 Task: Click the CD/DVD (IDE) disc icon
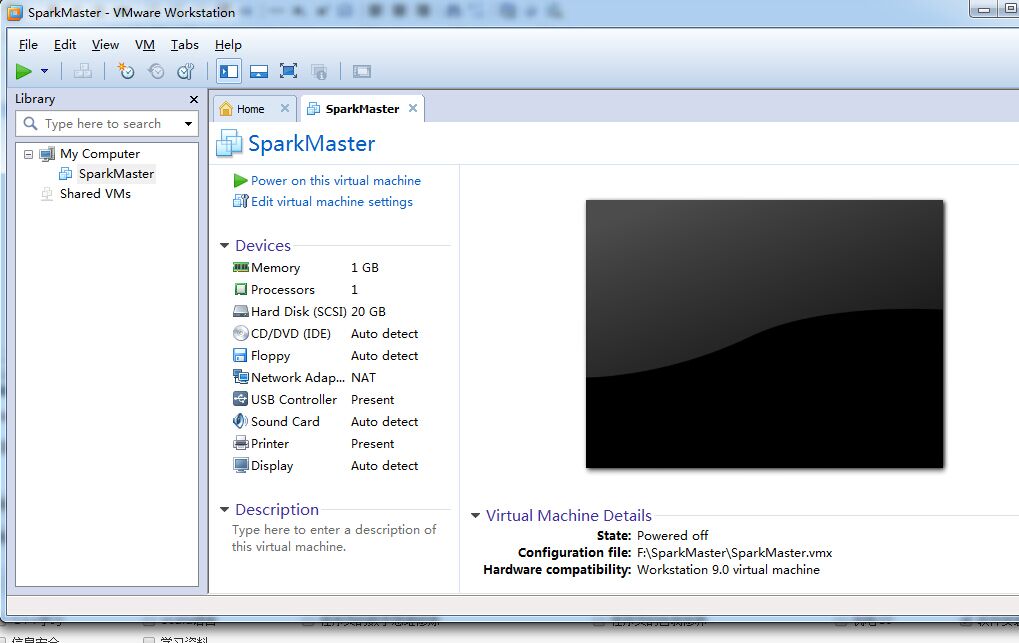click(240, 334)
